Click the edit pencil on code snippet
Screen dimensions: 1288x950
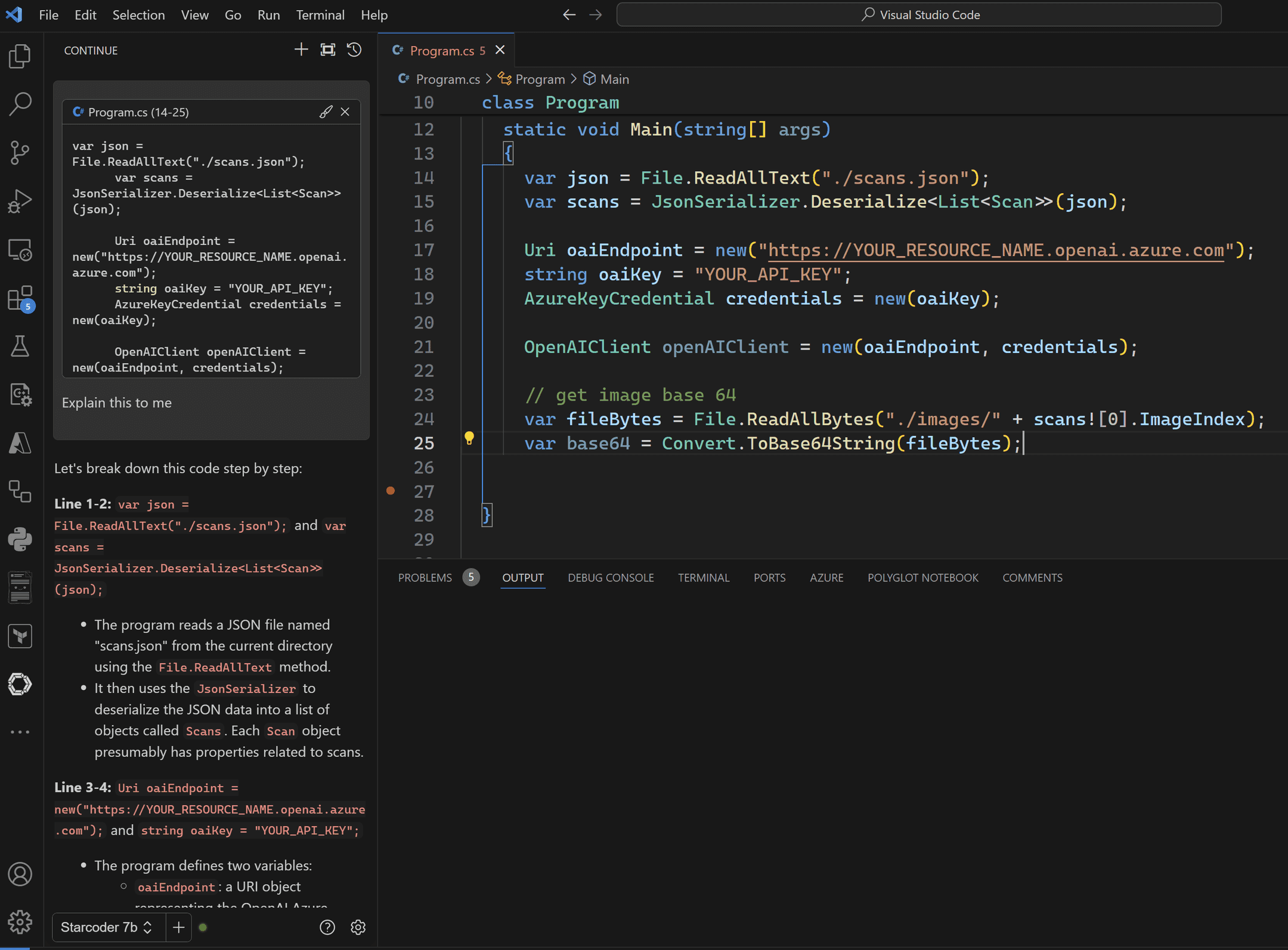click(x=326, y=112)
